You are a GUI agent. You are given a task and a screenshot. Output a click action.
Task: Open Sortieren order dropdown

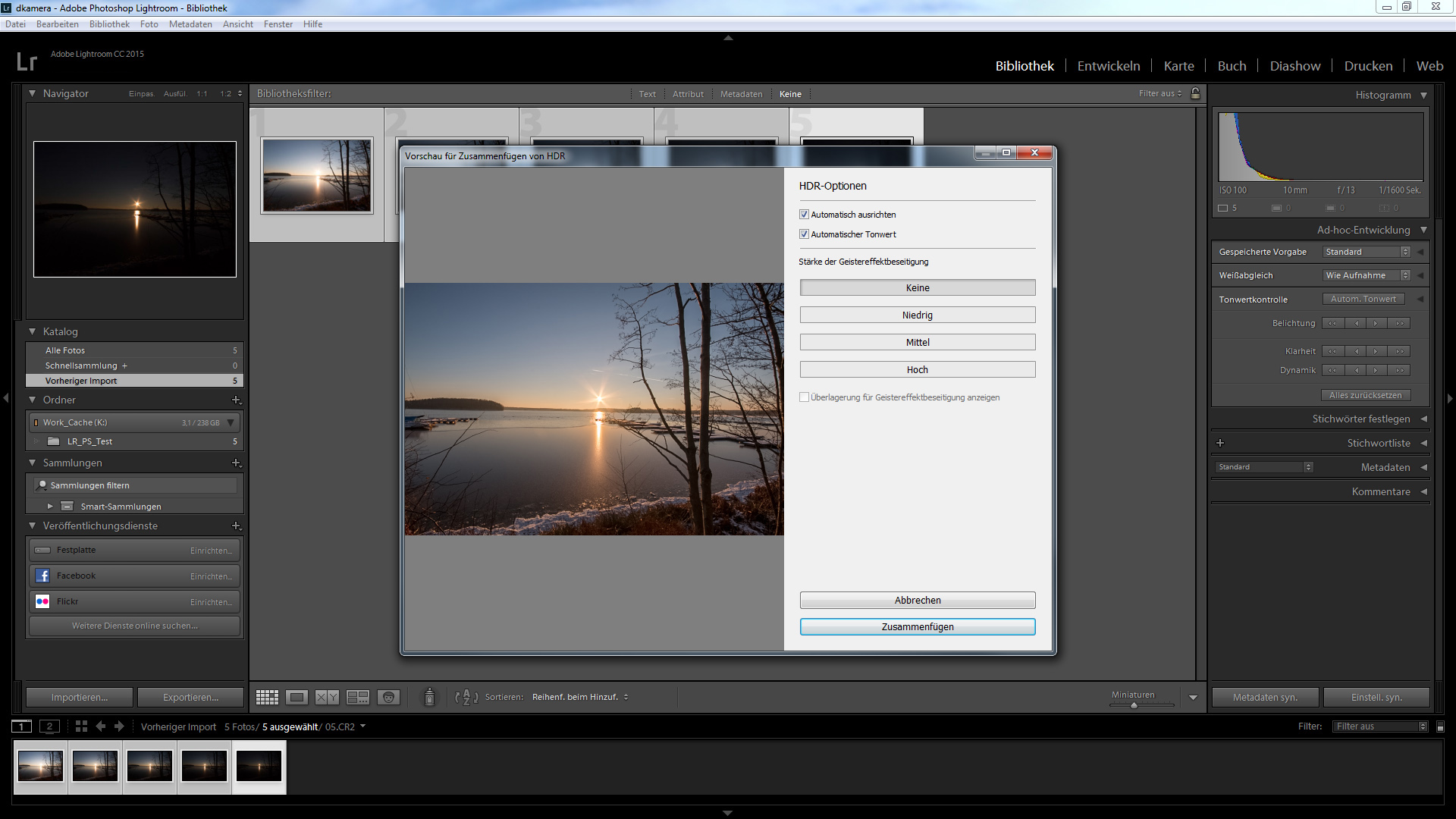(x=580, y=697)
